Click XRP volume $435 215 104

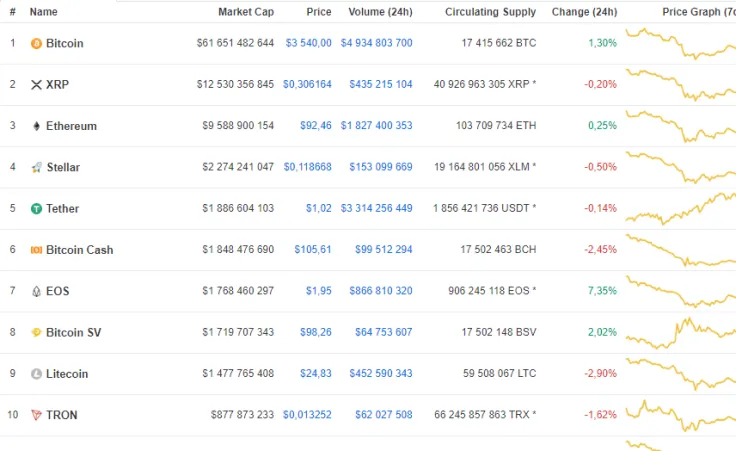381,84
